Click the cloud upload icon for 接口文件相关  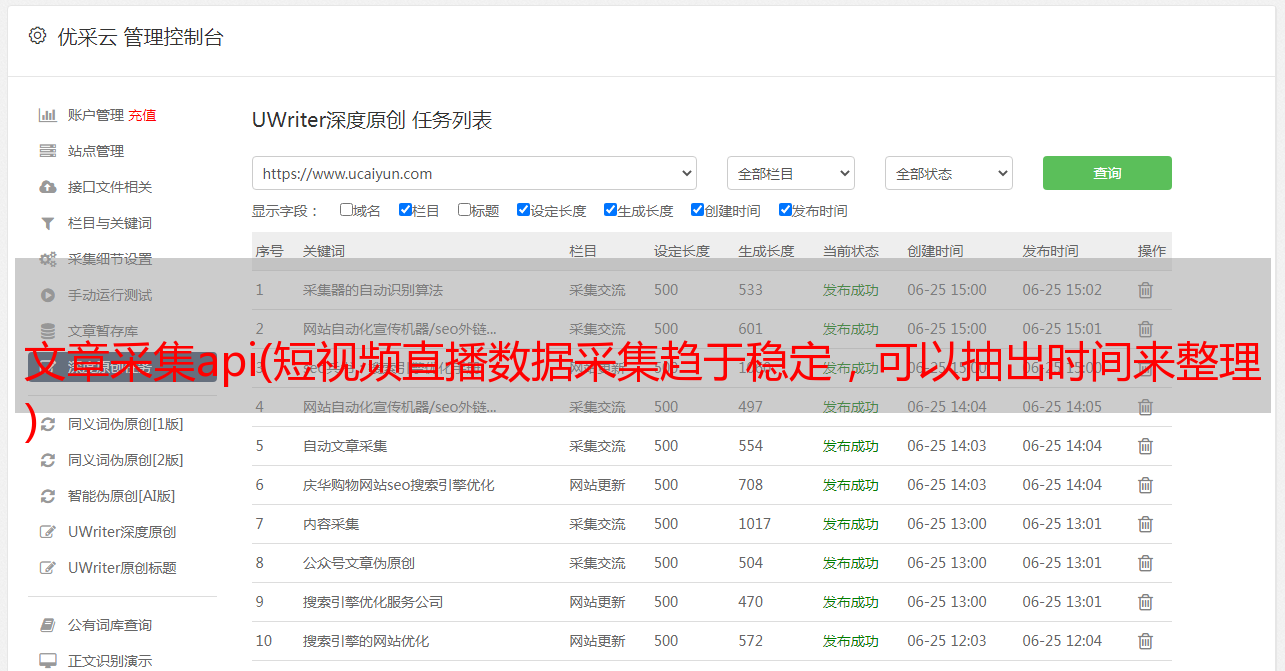click(x=47, y=187)
